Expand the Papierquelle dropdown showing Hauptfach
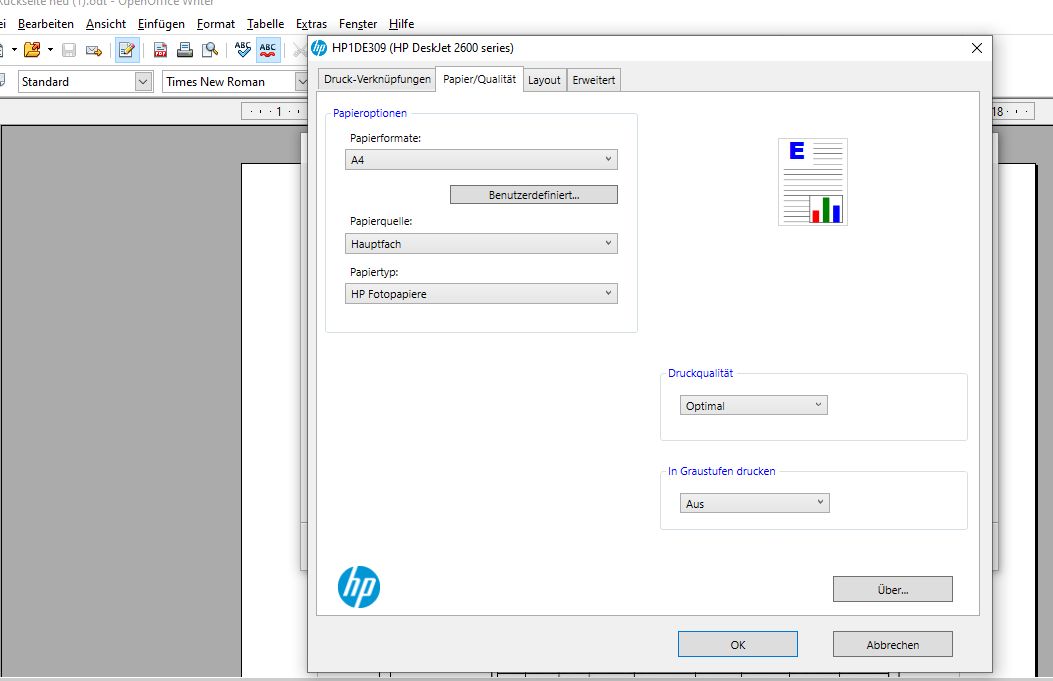The height and width of the screenshot is (681, 1053). point(481,244)
